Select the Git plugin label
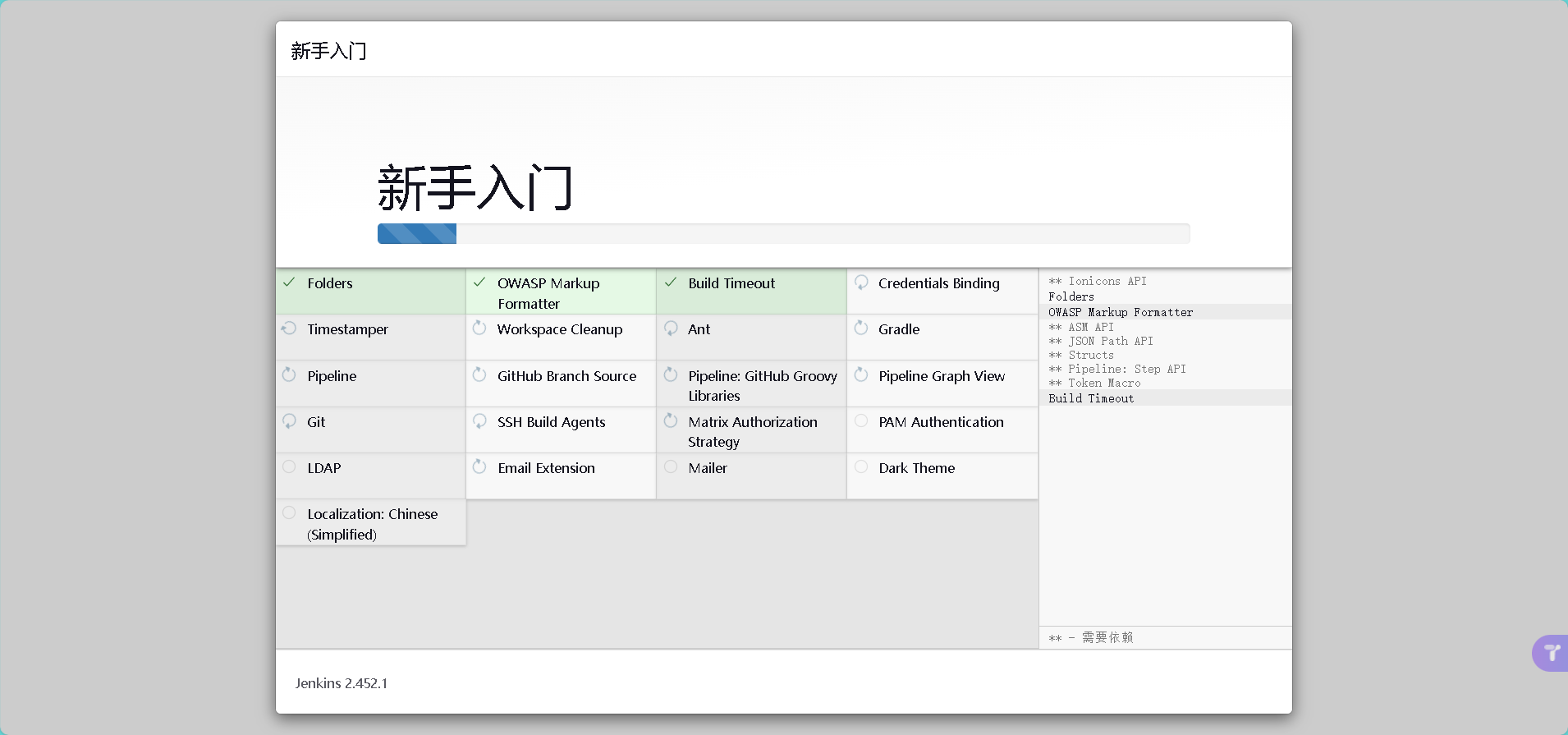The width and height of the screenshot is (1568, 735). (316, 422)
